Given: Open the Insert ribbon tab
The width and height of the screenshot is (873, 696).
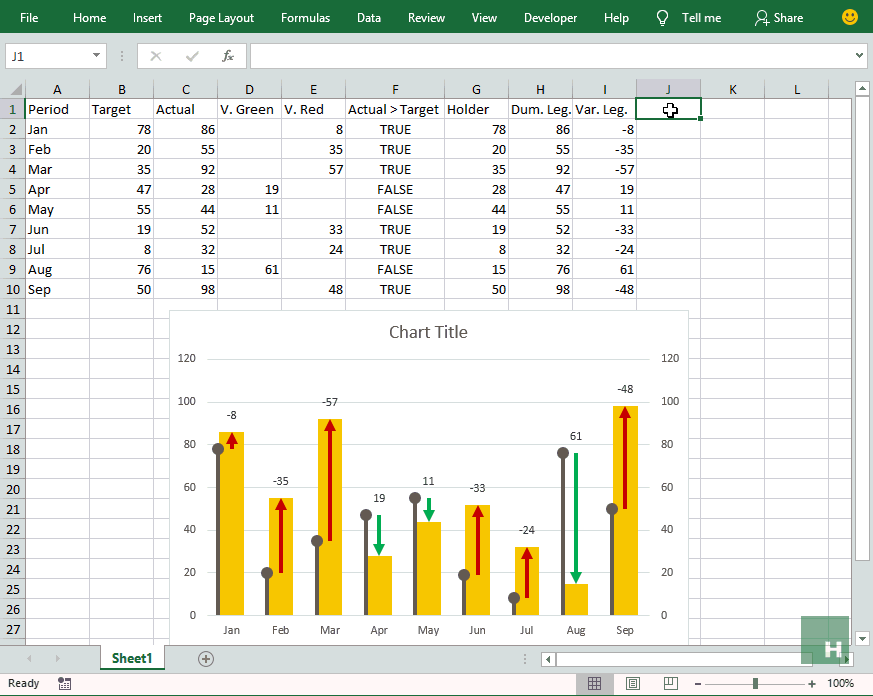Looking at the screenshot, I should tap(147, 18).
